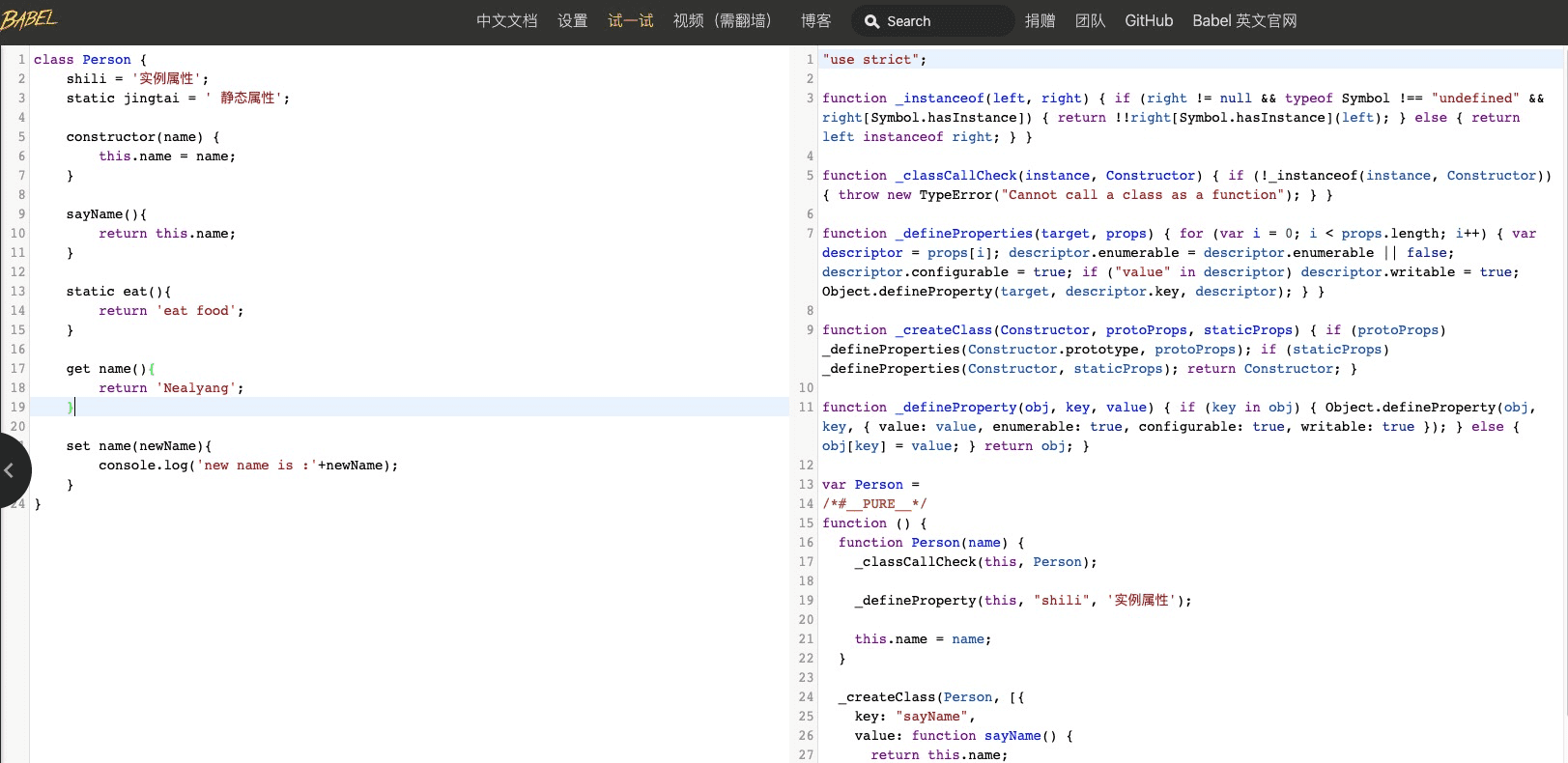
Task: Click the Babel logo
Action: (29, 20)
